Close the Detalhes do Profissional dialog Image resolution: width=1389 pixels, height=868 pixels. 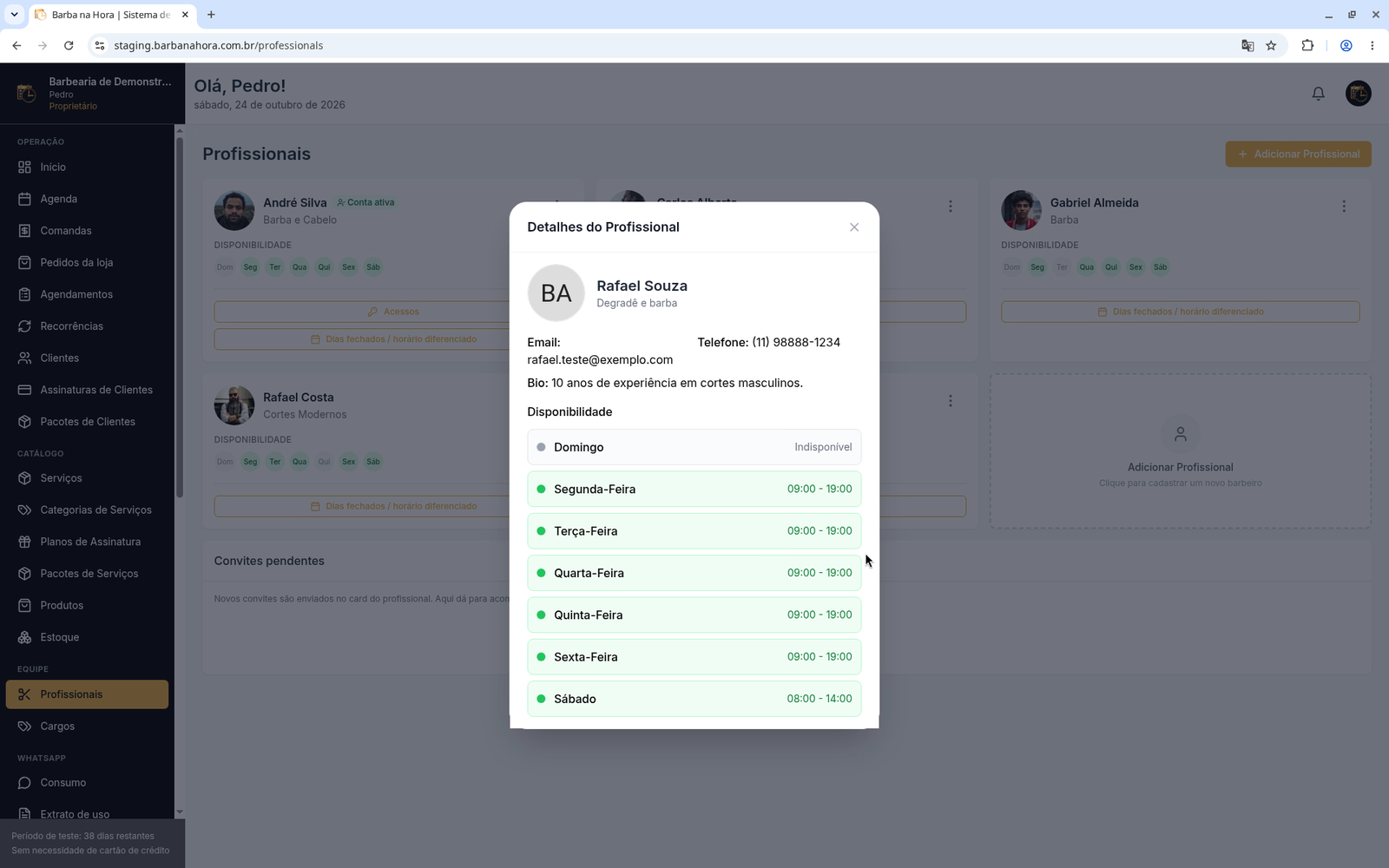pos(854,227)
